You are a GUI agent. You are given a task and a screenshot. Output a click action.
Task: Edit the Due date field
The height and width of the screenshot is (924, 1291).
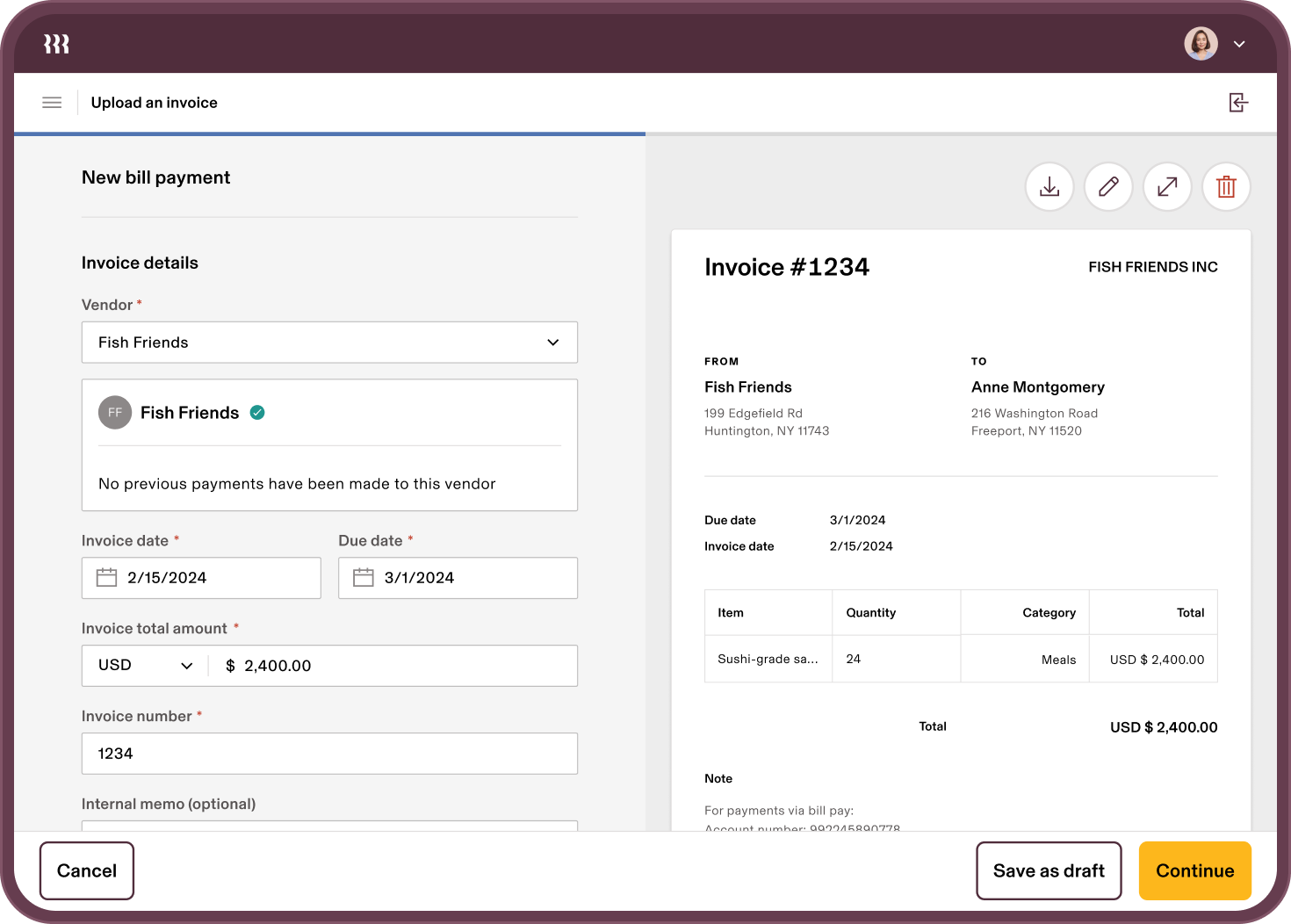(x=458, y=578)
